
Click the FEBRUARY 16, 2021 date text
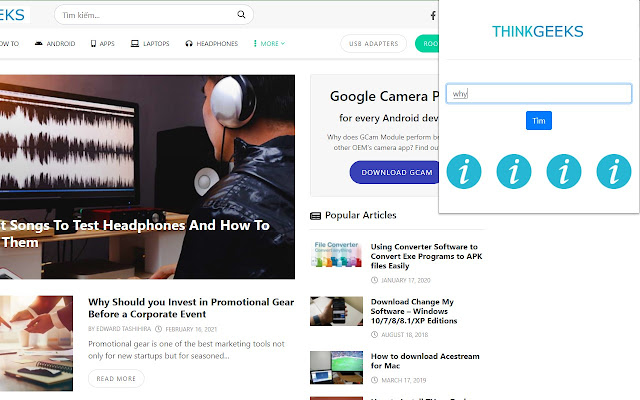click(191, 329)
